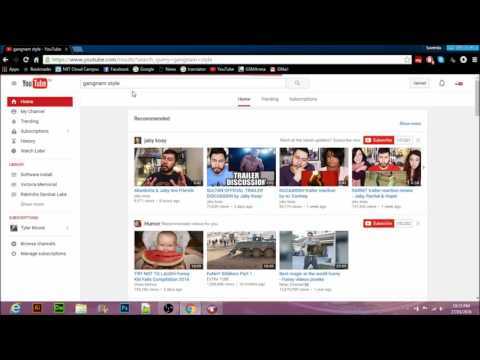Open the Jaby Koay channel name
Viewport: 480px width, 360px height.
click(x=155, y=141)
